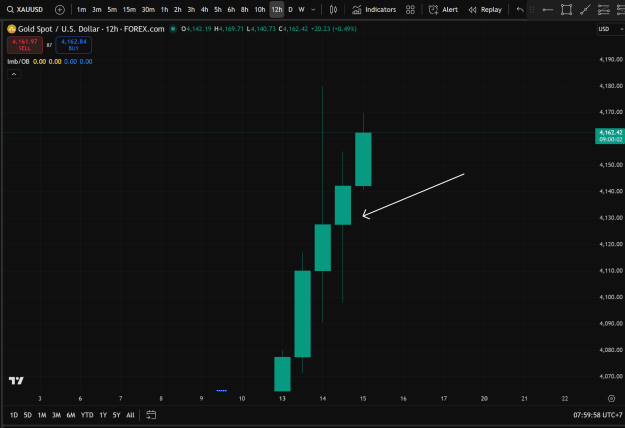625x428 pixels.
Task: Set date range to 3M
Action: coord(56,415)
